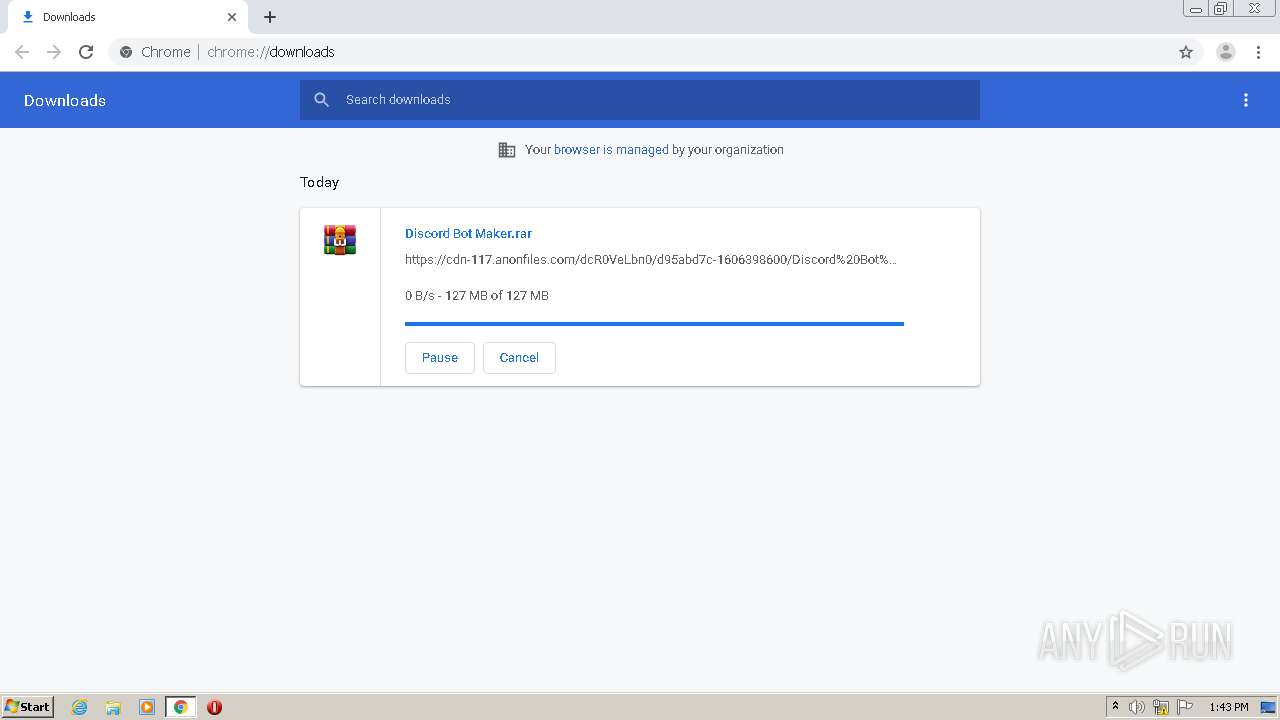Show hidden system tray icons
Screen dimensions: 1280x720
click(1115, 707)
